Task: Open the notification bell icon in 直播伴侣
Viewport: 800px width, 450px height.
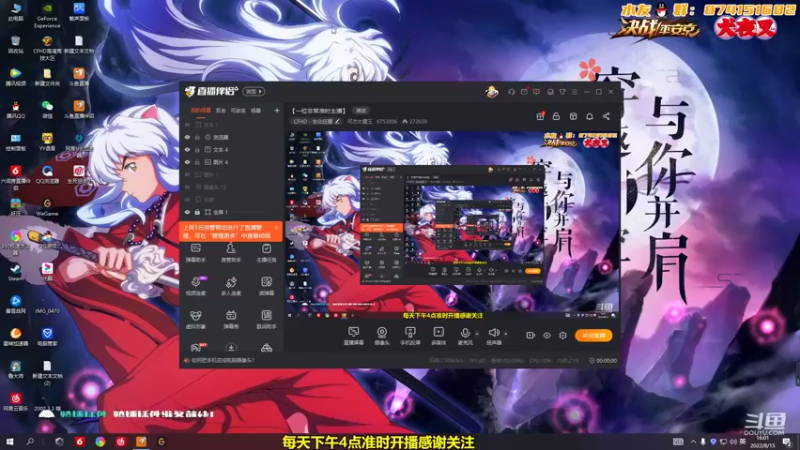Action: click(589, 116)
